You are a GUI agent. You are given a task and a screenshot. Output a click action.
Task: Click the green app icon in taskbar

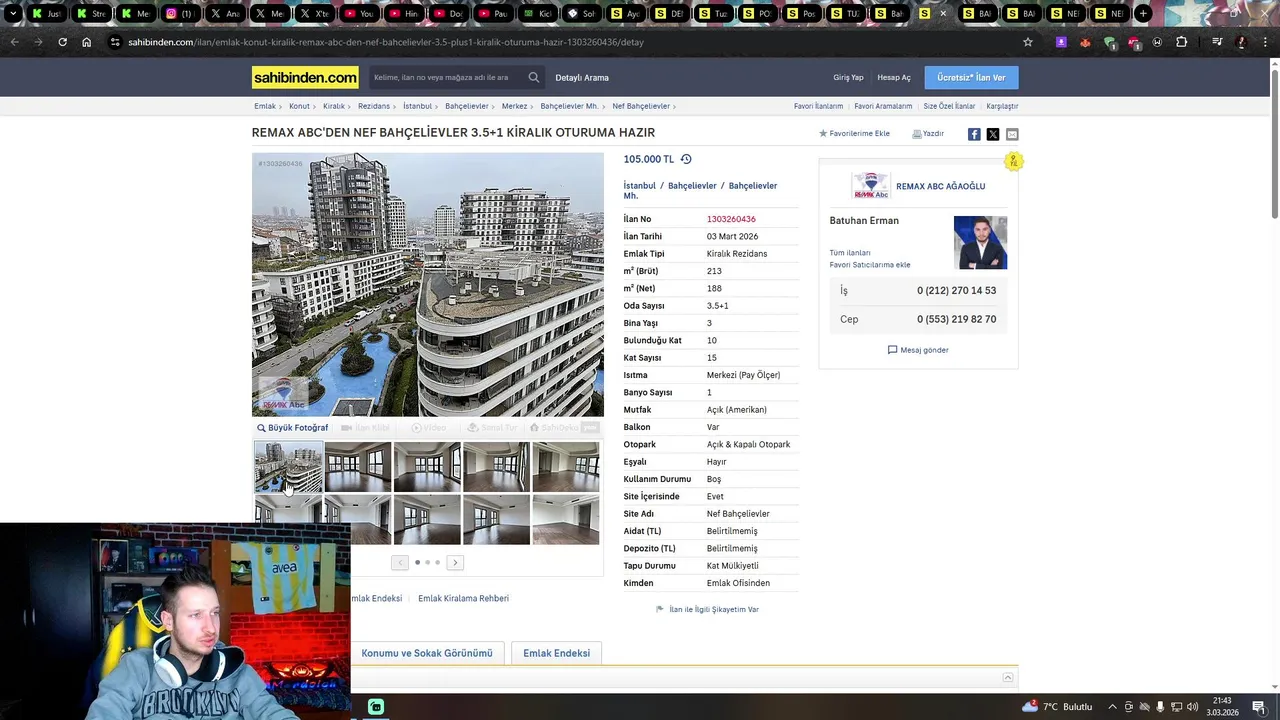[x=376, y=707]
